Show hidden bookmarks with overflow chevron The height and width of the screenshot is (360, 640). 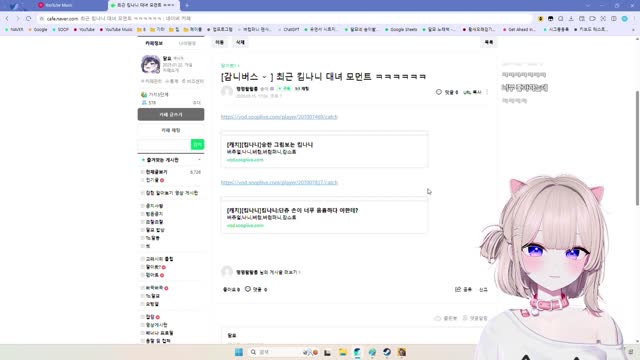[633, 29]
